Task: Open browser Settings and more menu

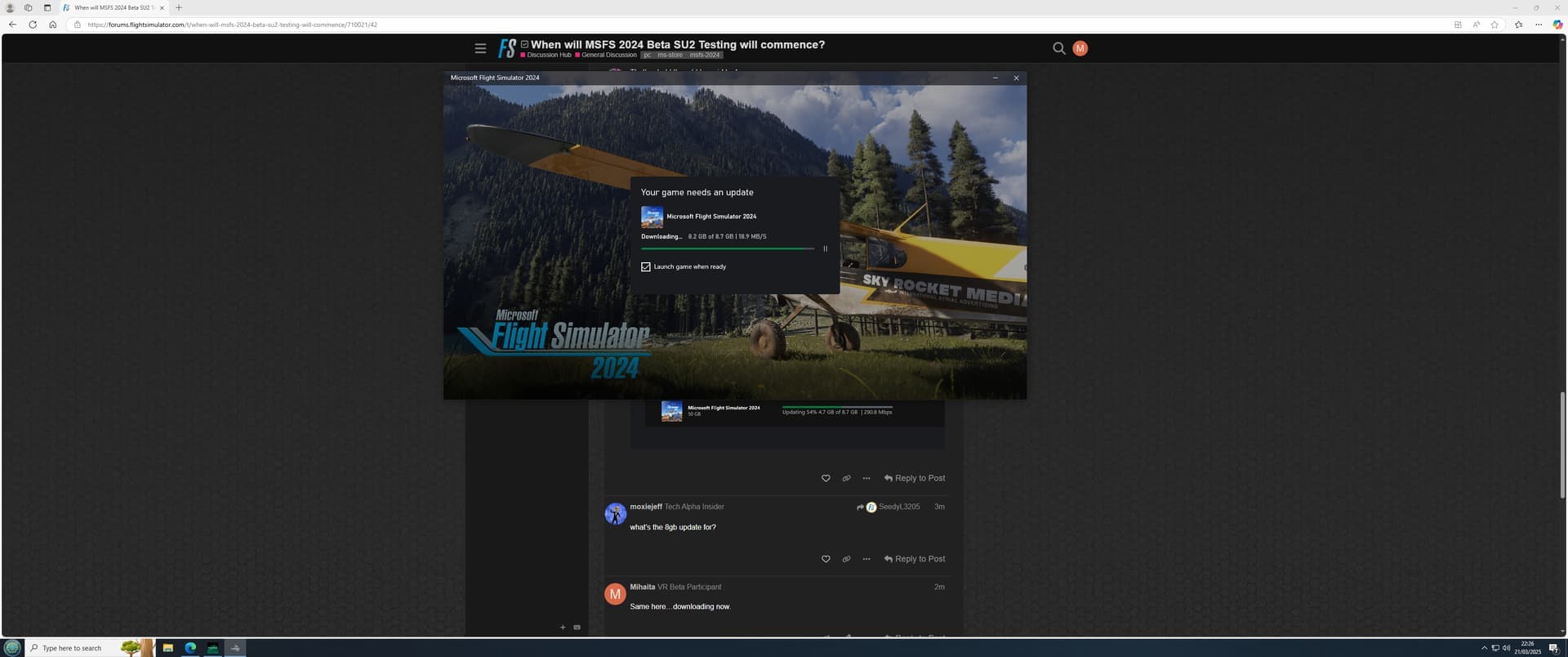Action: point(1539,25)
